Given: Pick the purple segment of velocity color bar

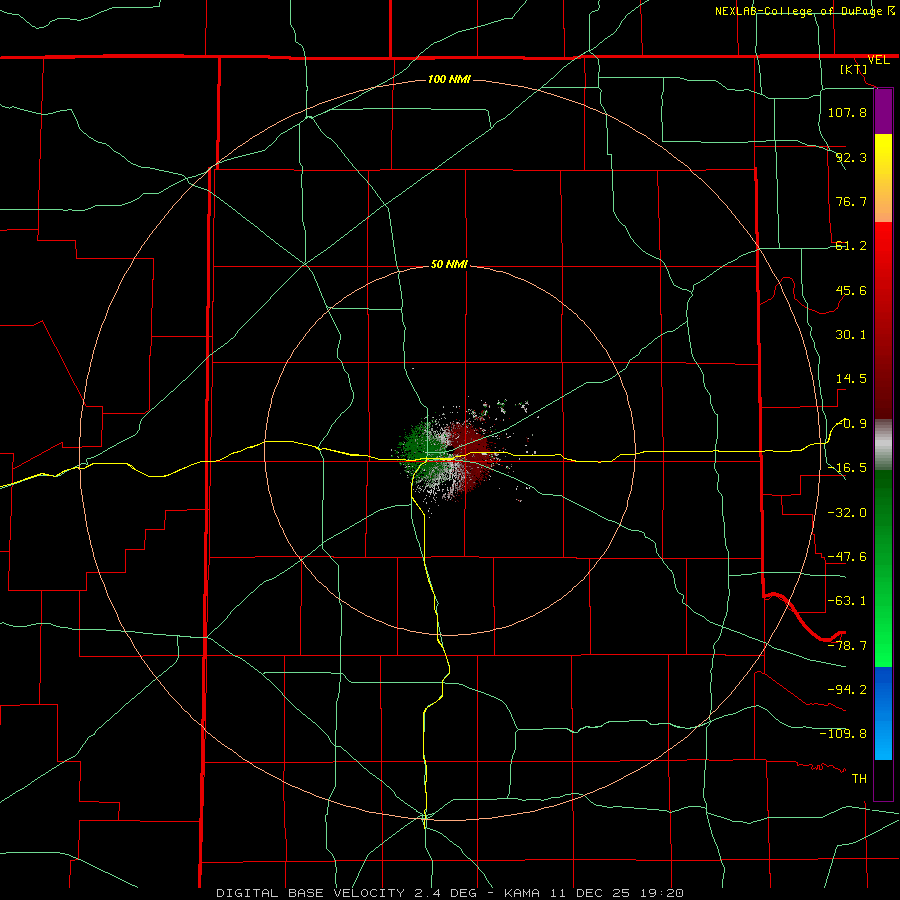Looking at the screenshot, I should [x=883, y=111].
